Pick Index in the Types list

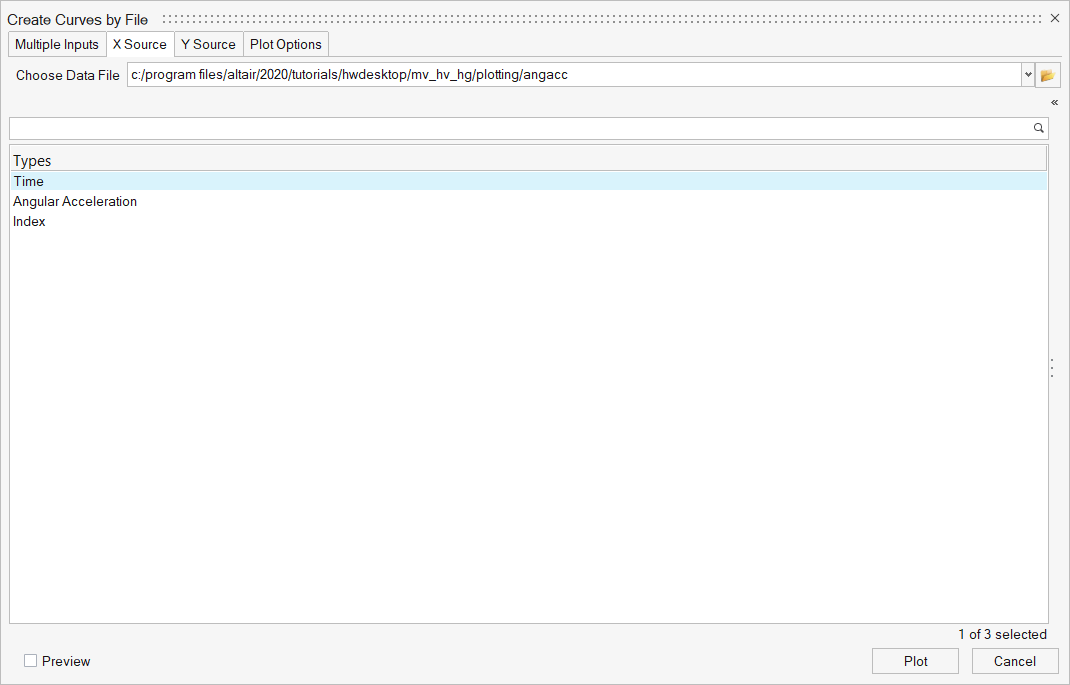29,221
